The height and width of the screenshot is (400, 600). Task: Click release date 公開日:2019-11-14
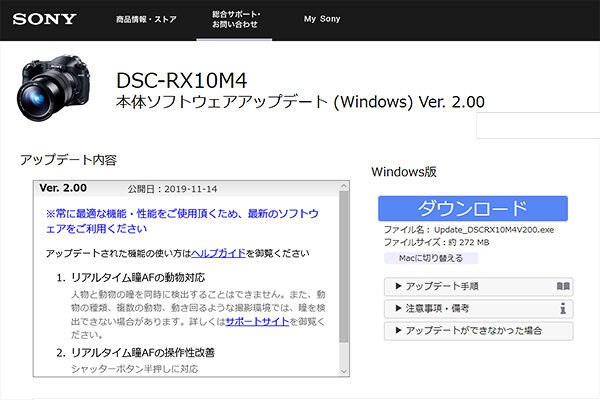pyautogui.click(x=172, y=189)
